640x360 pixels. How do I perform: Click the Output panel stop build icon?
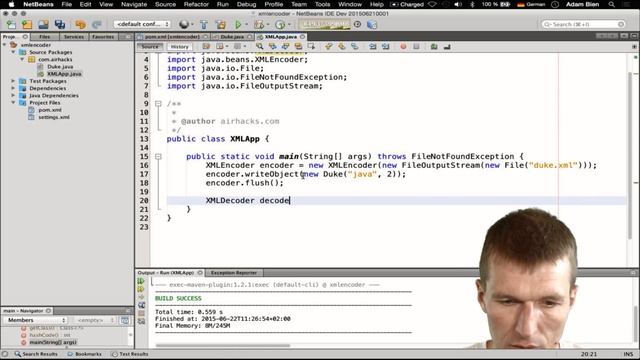tap(141, 313)
